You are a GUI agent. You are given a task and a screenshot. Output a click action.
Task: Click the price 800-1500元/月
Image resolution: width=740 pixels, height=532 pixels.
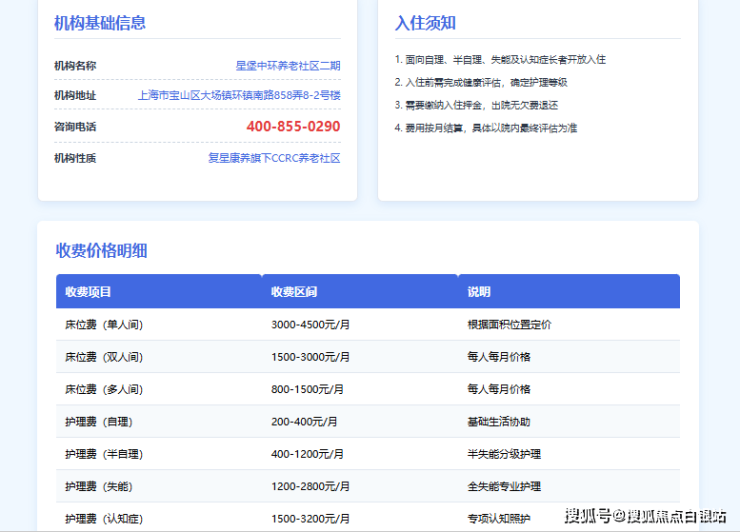tap(307, 389)
